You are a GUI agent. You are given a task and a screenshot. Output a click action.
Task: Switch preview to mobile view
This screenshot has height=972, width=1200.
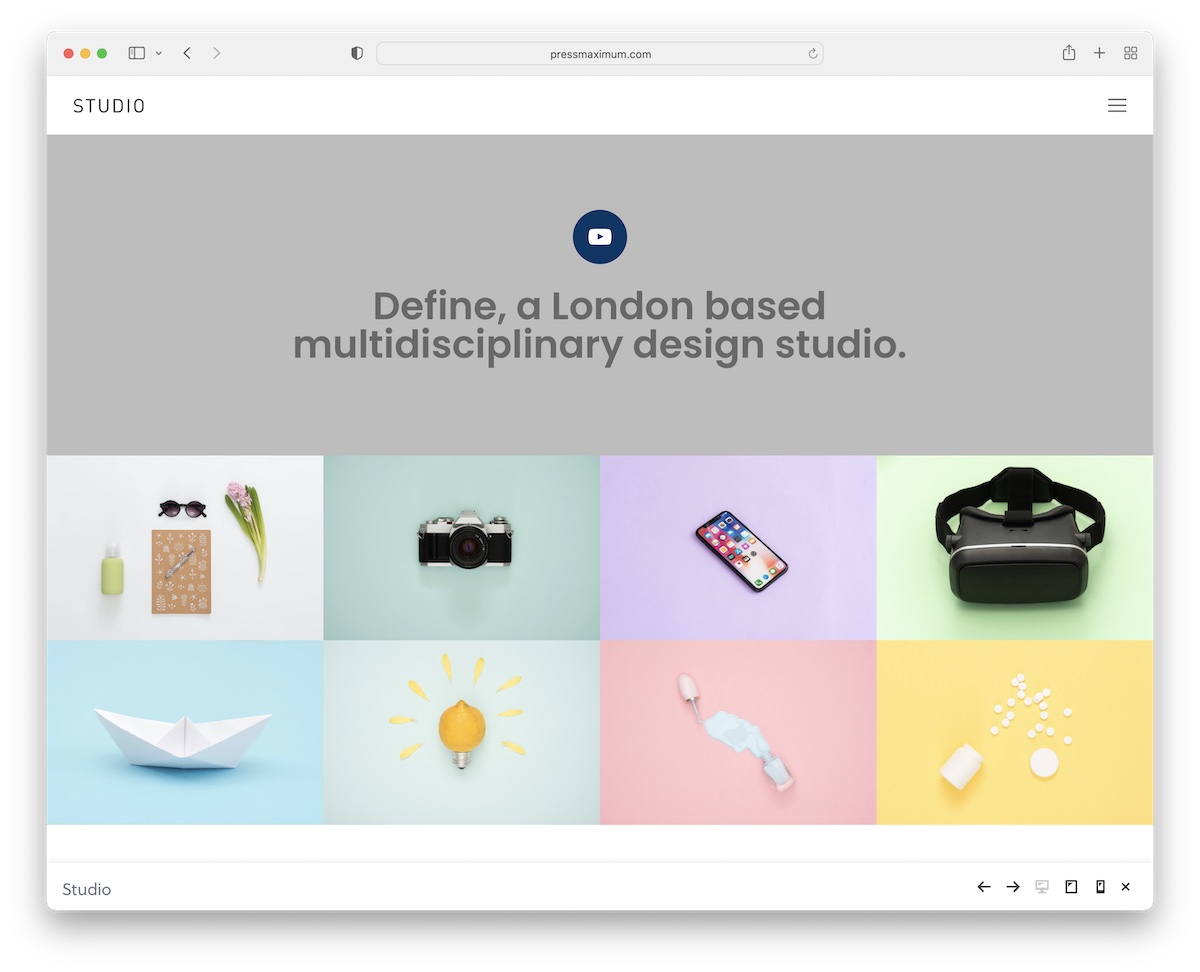pyautogui.click(x=1100, y=887)
